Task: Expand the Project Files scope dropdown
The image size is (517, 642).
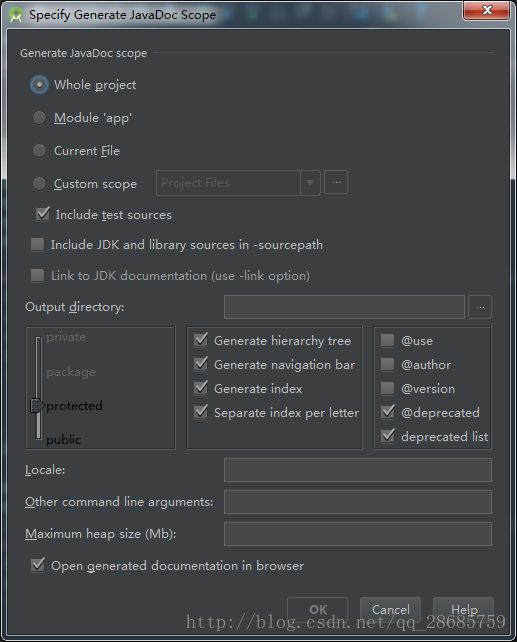Action: click(x=310, y=183)
